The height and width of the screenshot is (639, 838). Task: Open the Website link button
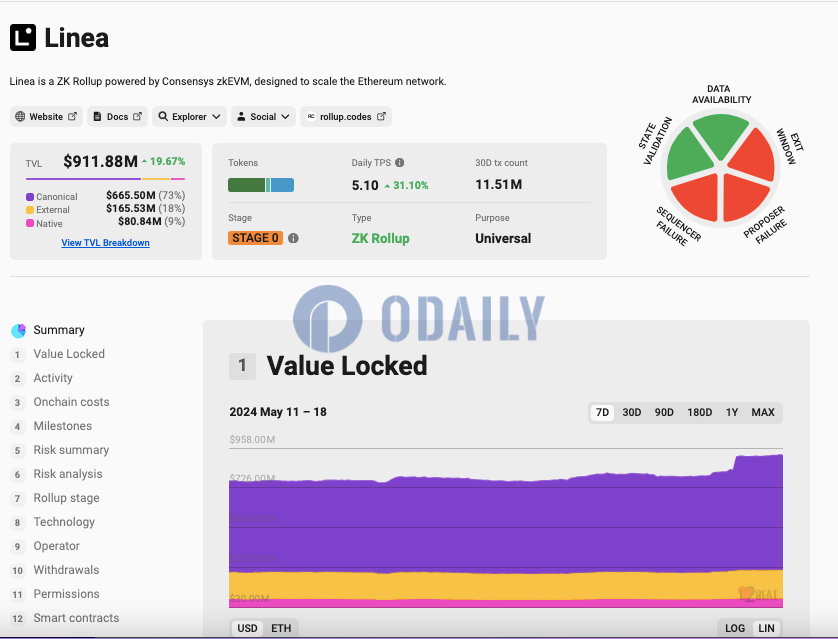pyautogui.click(x=46, y=116)
